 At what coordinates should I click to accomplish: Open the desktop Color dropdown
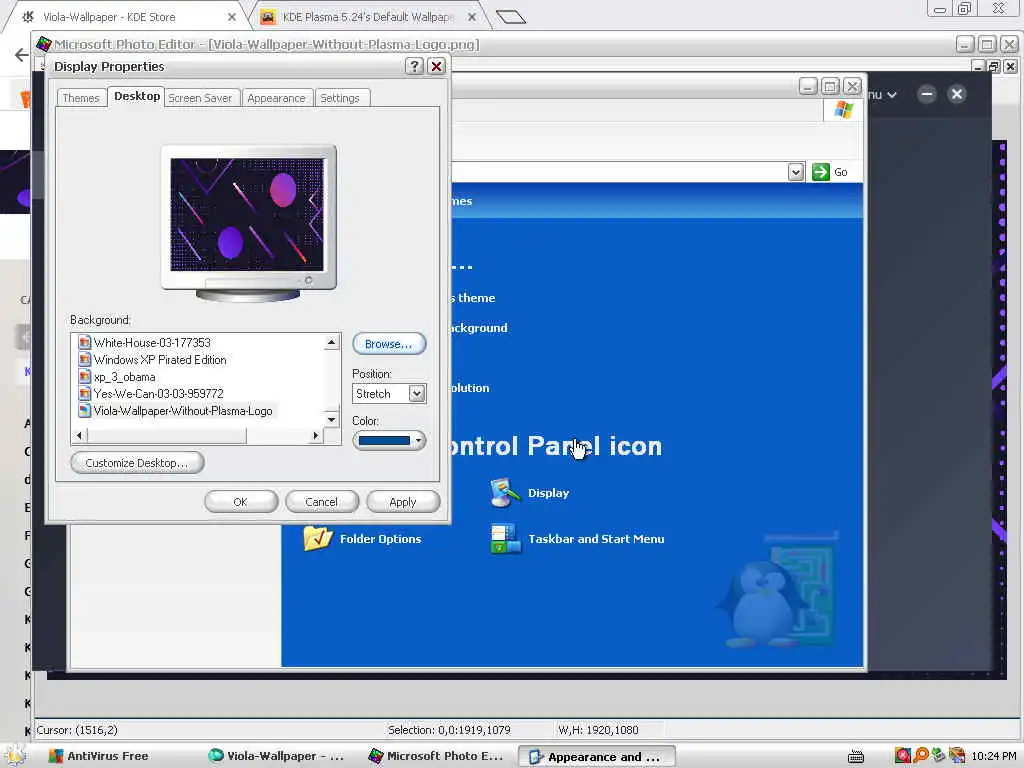[x=389, y=441]
